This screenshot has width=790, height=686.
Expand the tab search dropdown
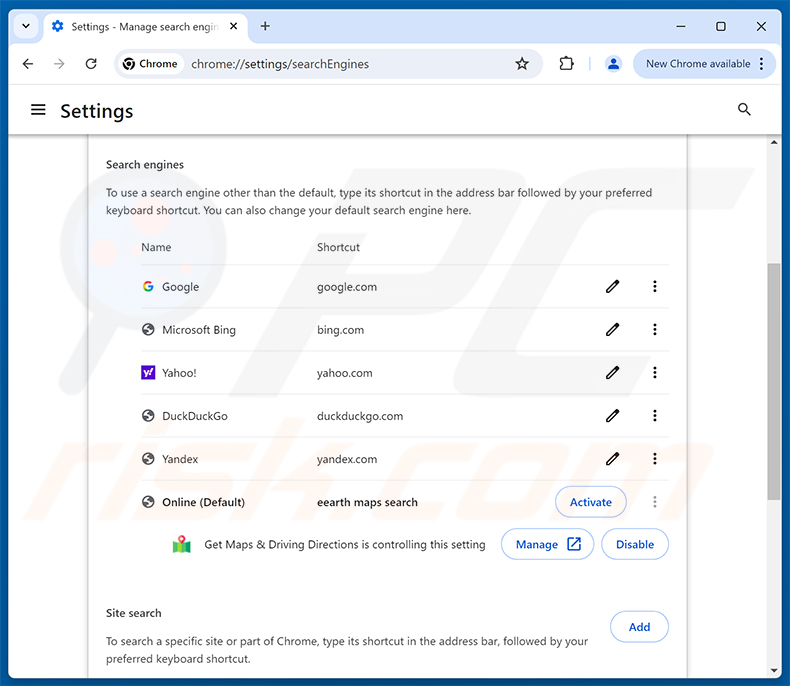pos(26,26)
